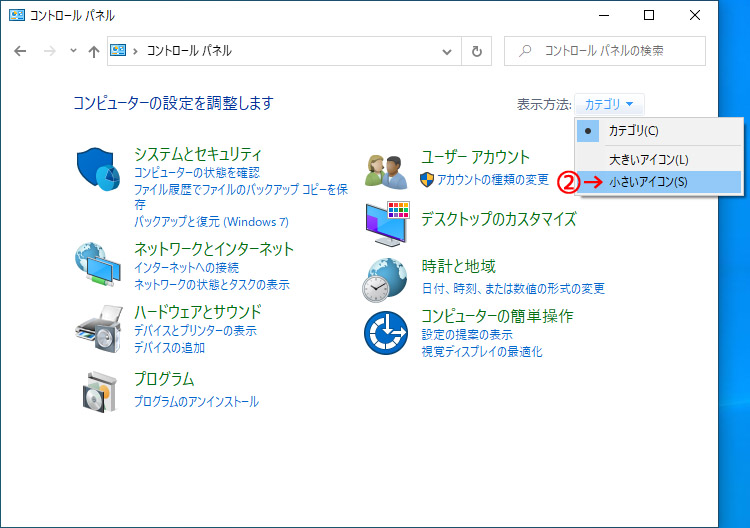750x528 pixels.
Task: Close the Control Panel window
Action: point(695,15)
